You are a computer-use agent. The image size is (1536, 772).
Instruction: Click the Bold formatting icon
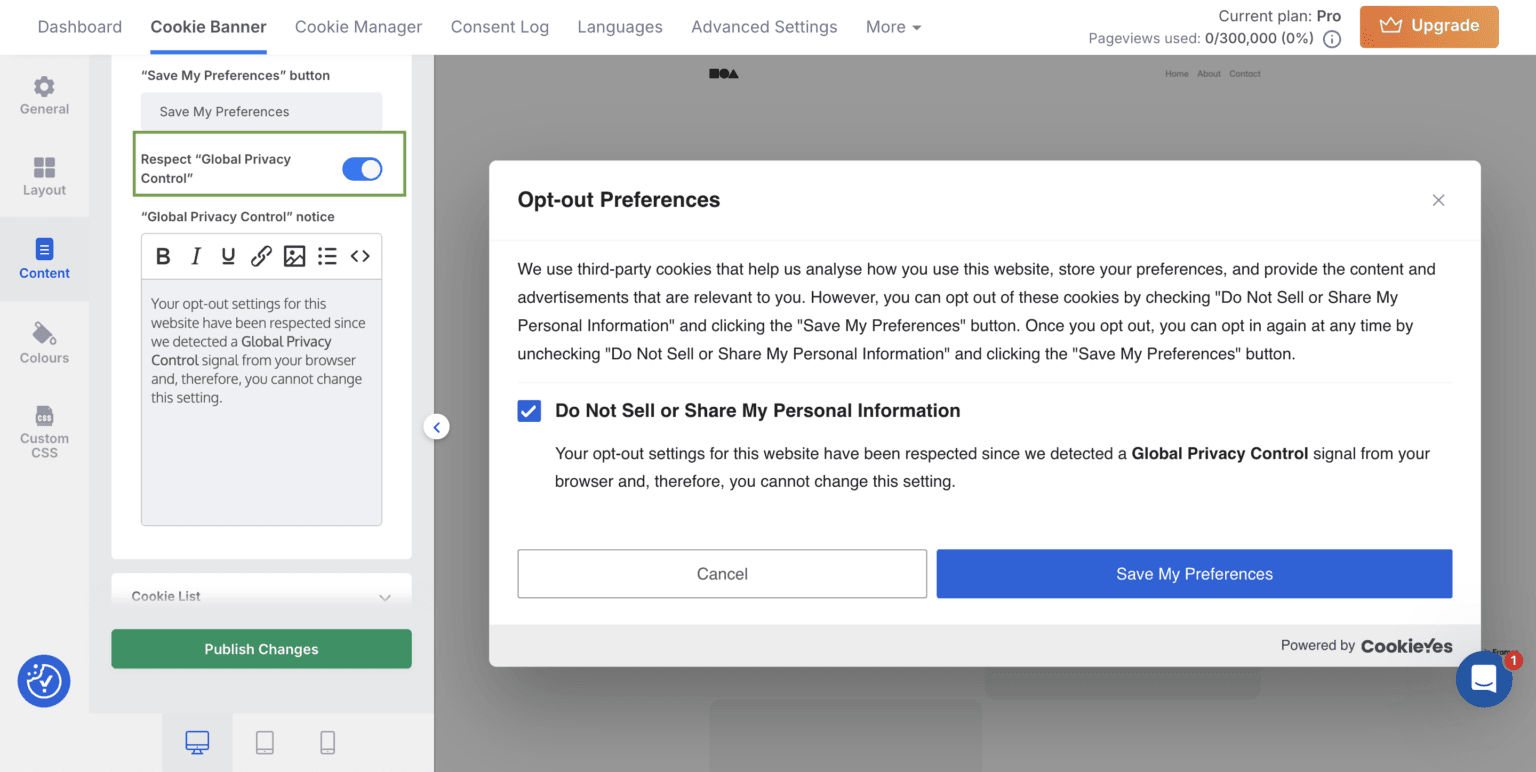tap(163, 257)
